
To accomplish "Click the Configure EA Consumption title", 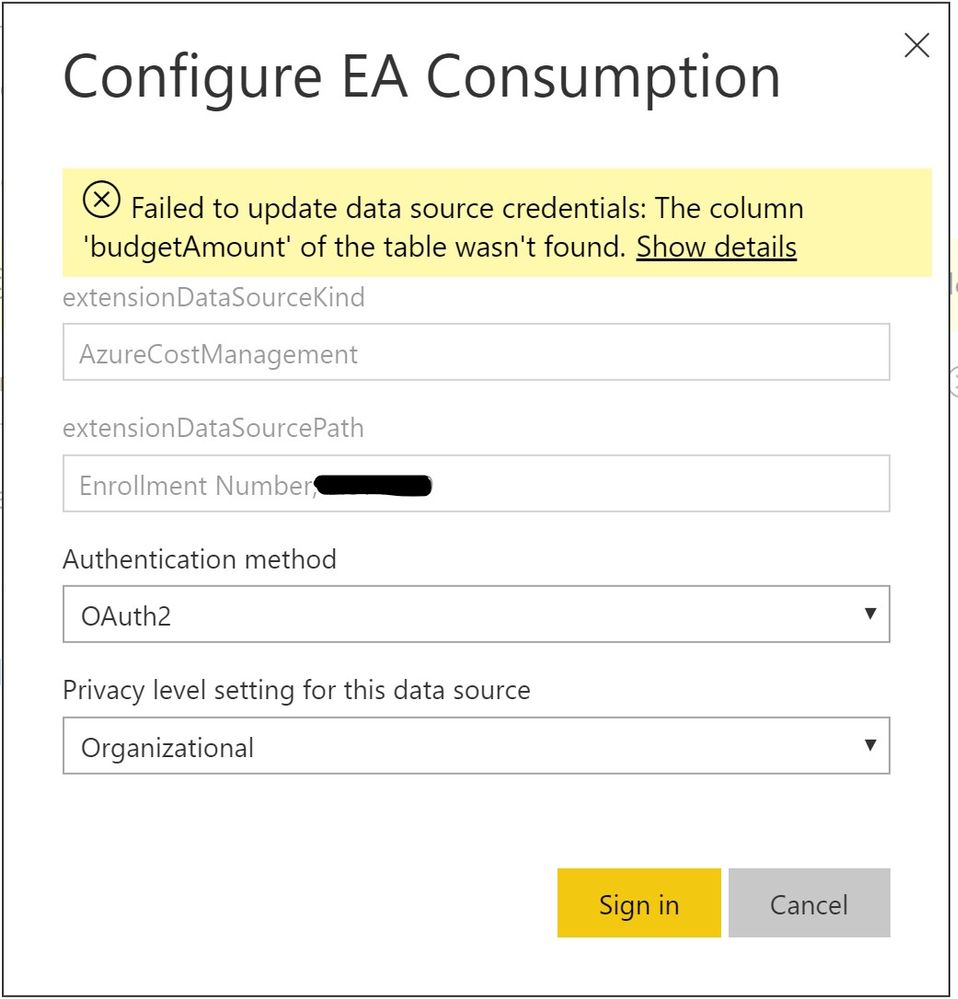I will 421,78.
